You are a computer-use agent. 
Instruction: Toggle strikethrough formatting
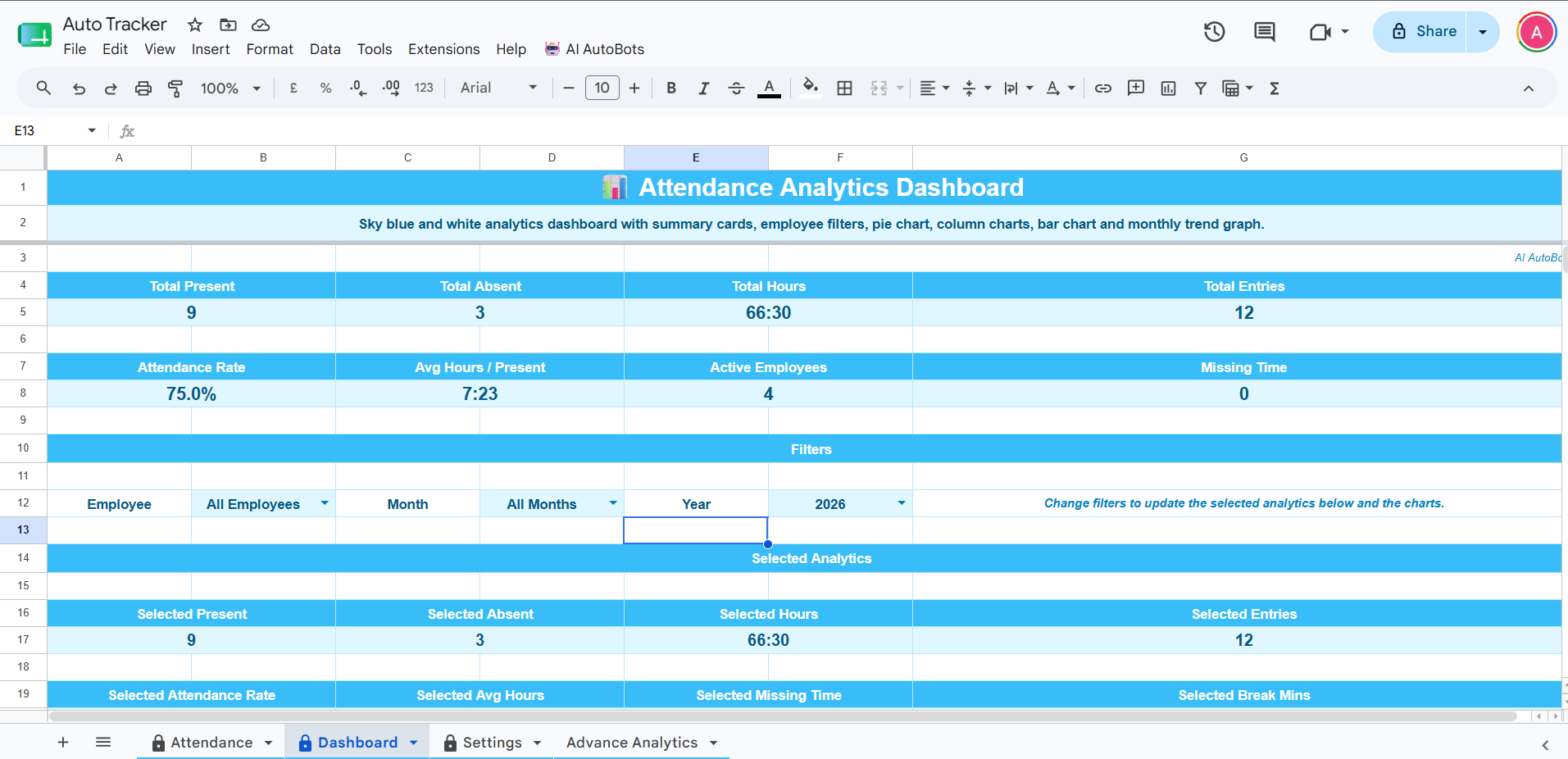[736, 88]
